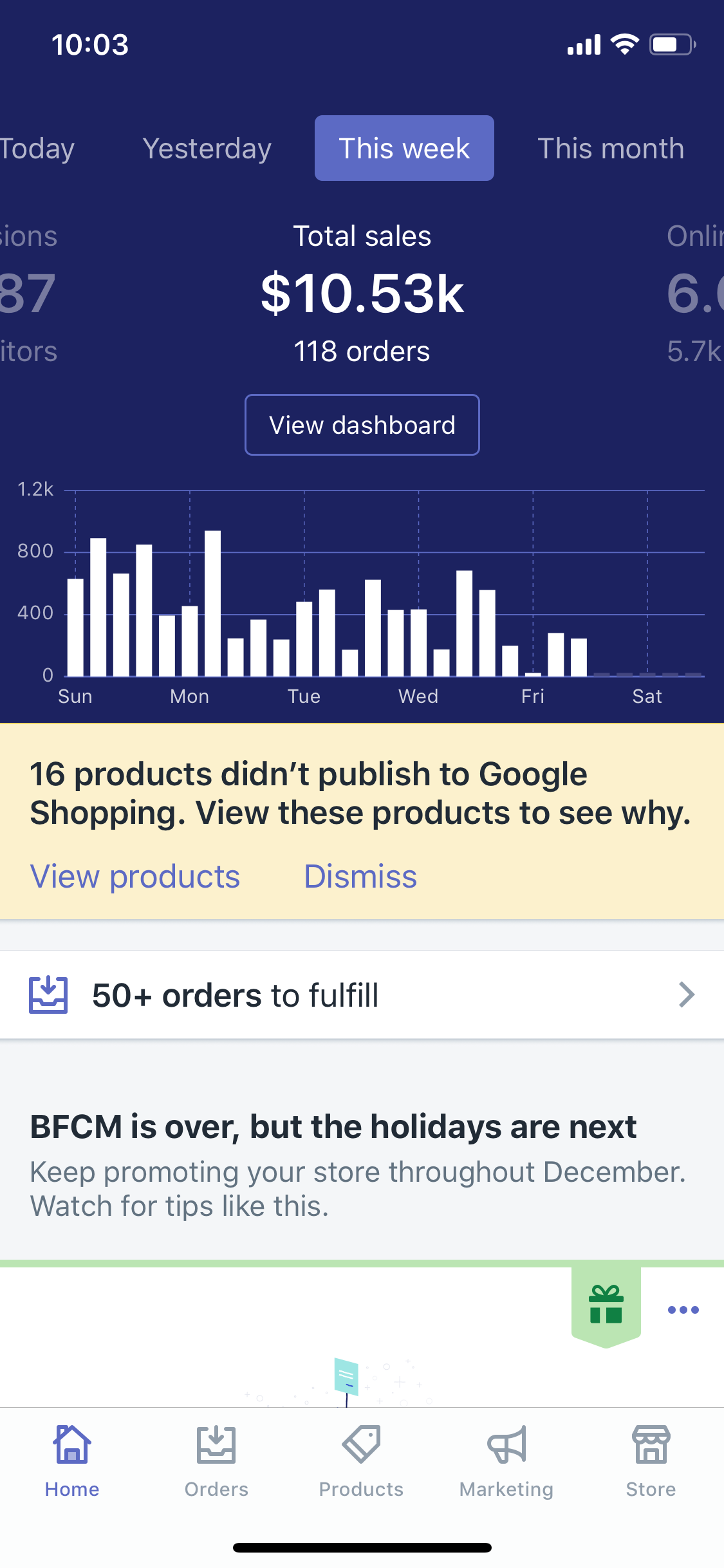Open Products tag icon
Screen dimensions: 724x1568
click(361, 1446)
